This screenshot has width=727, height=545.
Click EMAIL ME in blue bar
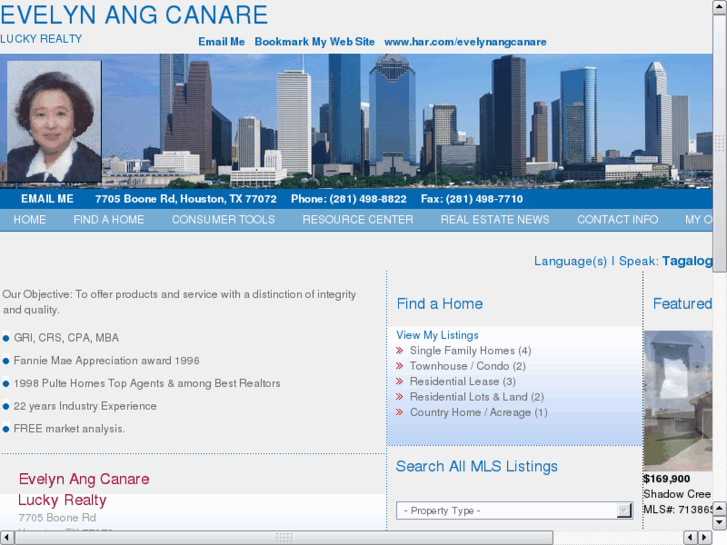47,199
